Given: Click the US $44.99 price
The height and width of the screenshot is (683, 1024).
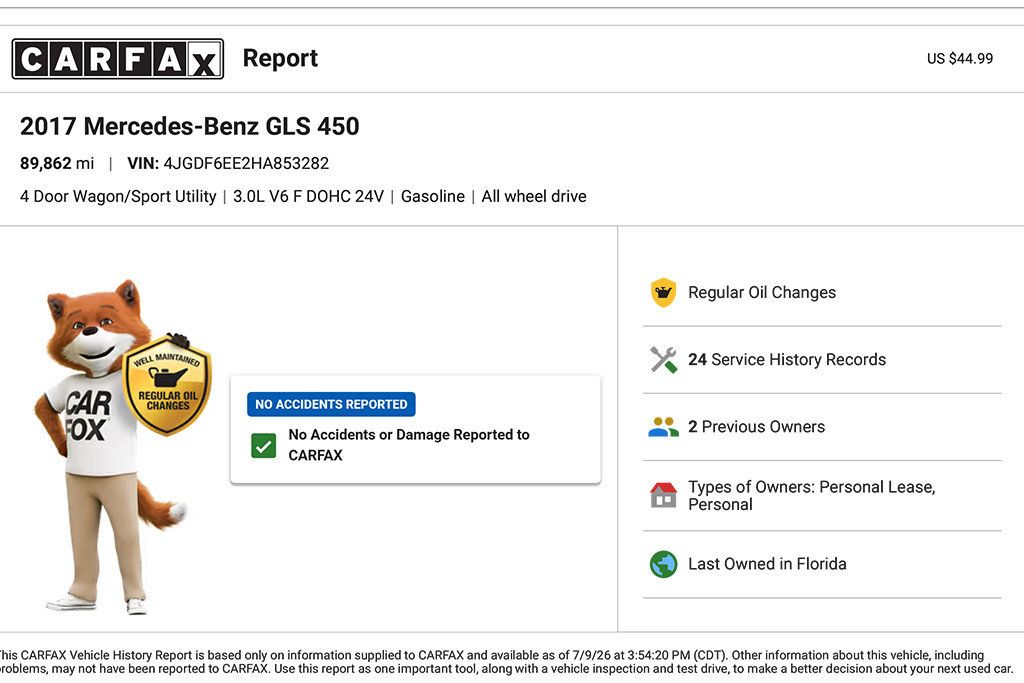Looking at the screenshot, I should [960, 59].
